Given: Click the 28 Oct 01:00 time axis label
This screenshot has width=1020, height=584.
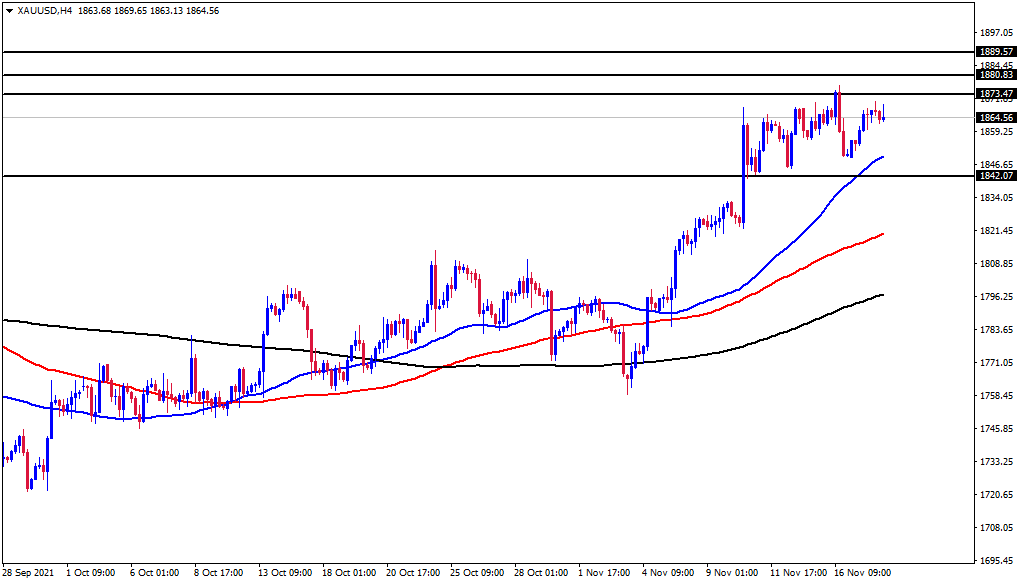Looking at the screenshot, I should coord(541,573).
